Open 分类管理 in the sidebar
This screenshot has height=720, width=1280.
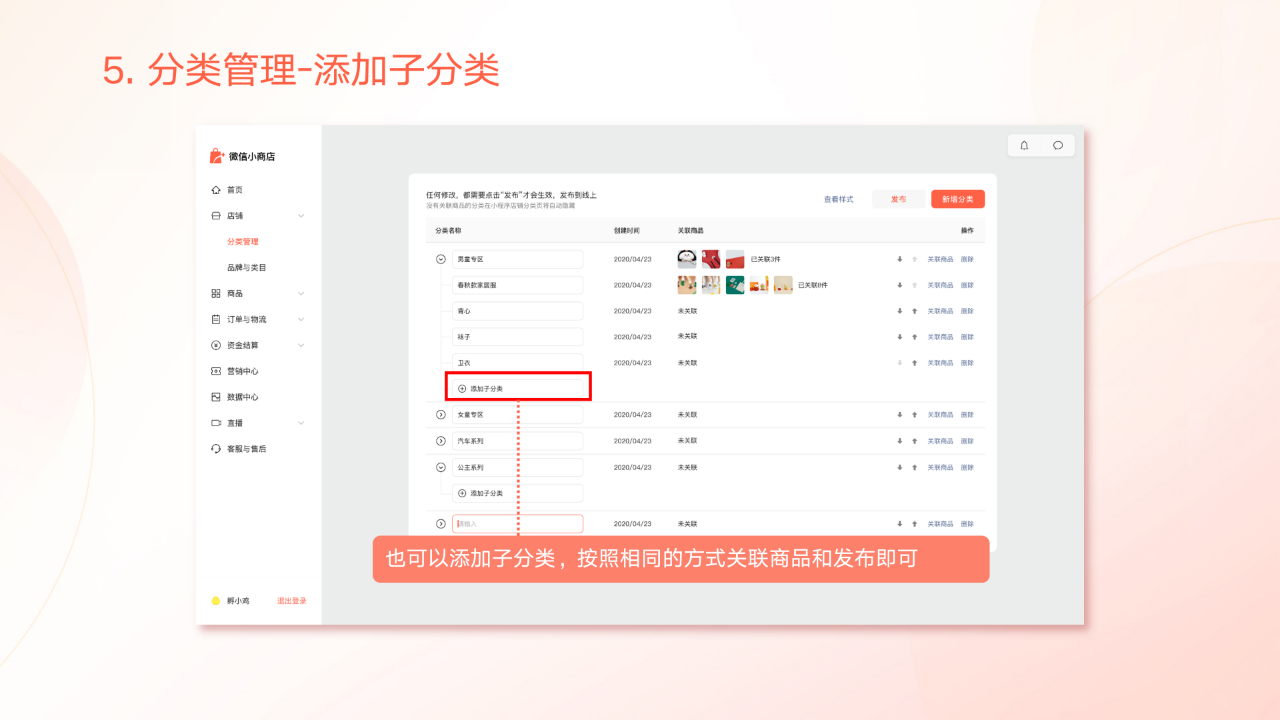[243, 242]
